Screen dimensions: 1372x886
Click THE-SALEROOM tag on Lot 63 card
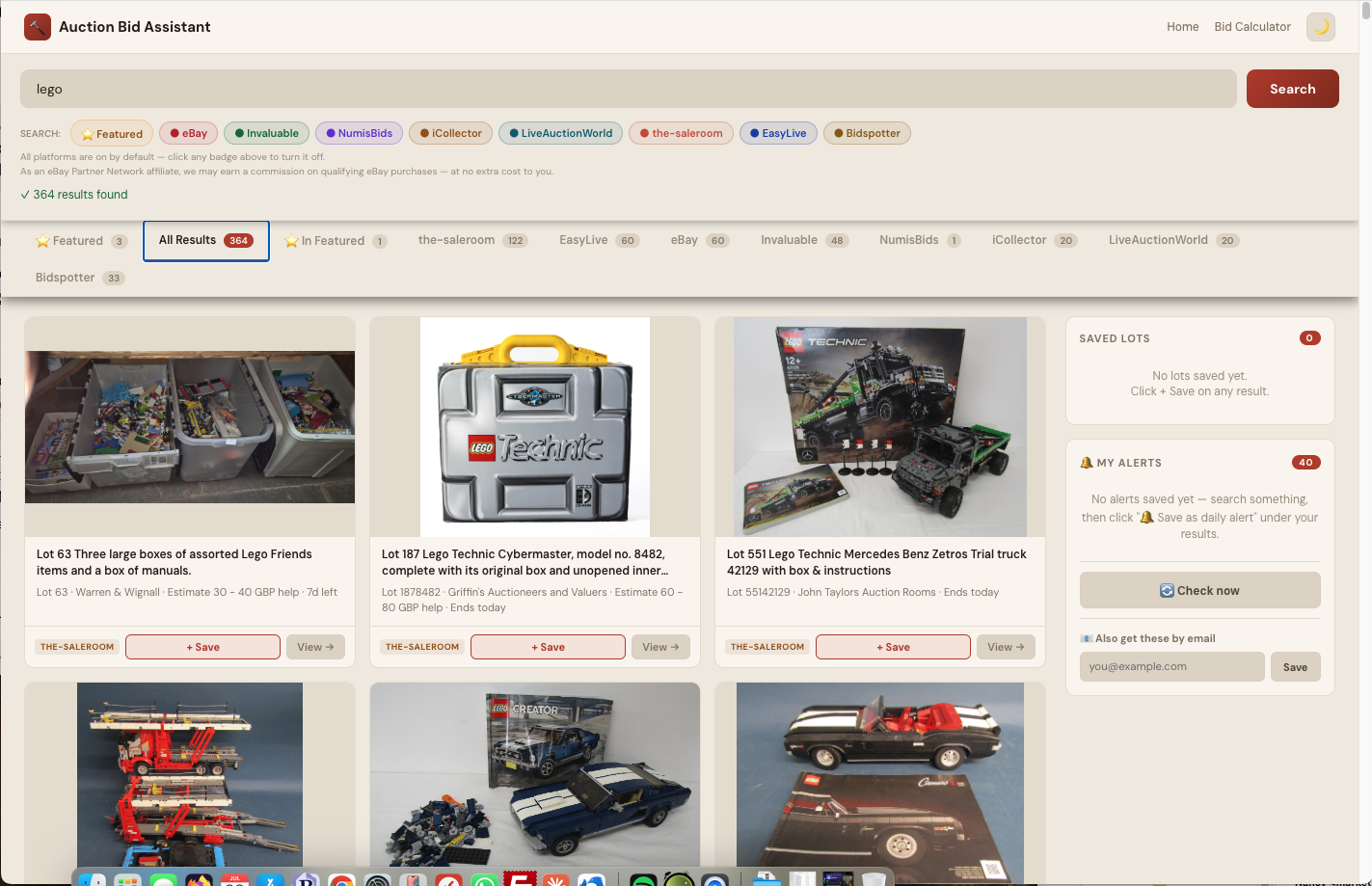77,647
